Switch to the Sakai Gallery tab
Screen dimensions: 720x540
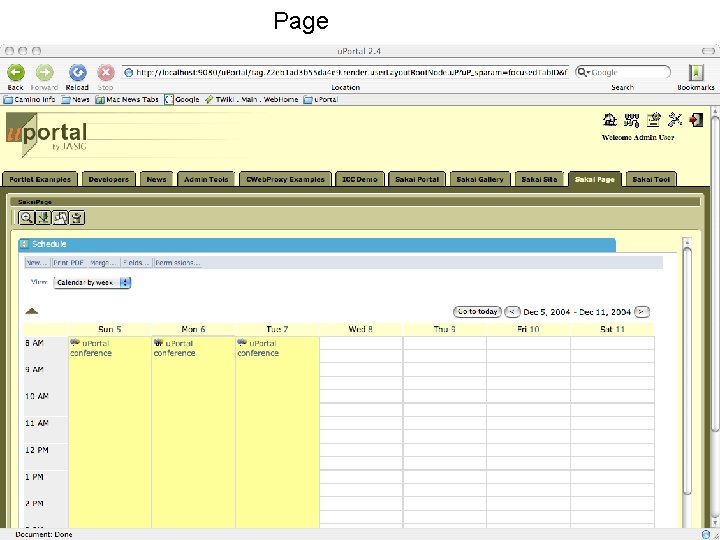pyautogui.click(x=480, y=180)
